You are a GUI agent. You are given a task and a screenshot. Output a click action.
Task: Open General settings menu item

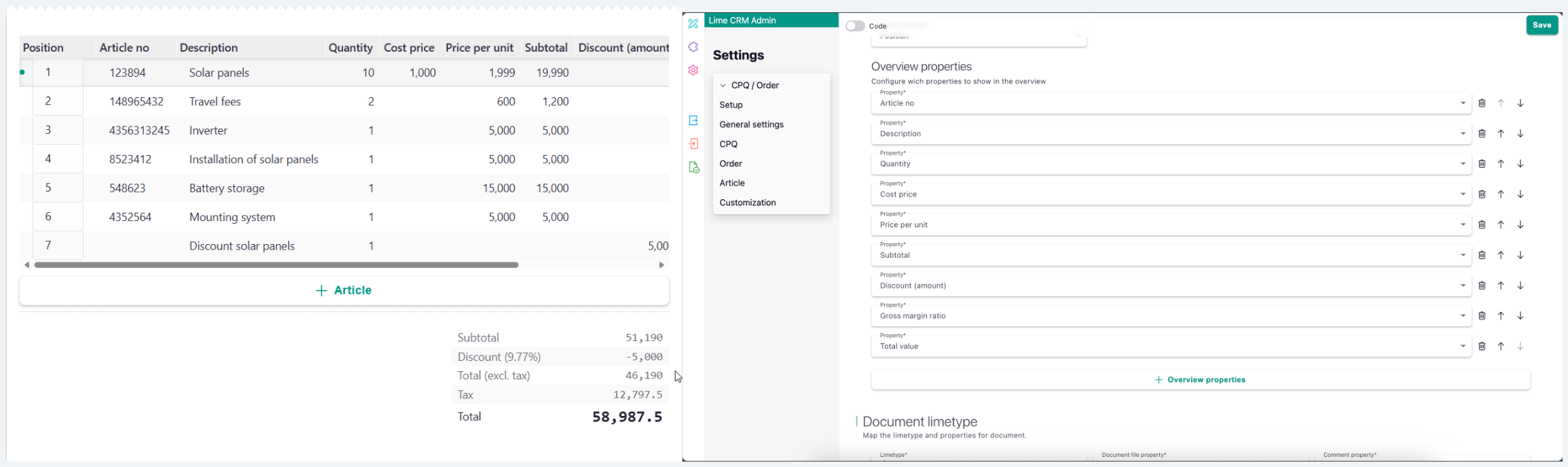coord(751,124)
